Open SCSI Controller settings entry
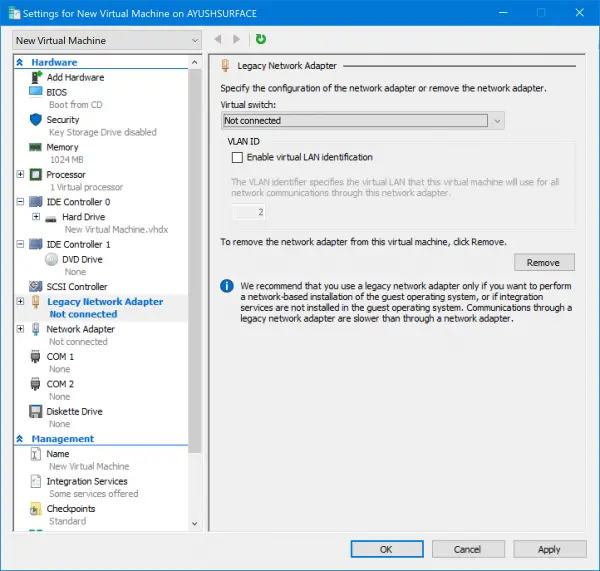600x571 pixels. click(x=77, y=287)
